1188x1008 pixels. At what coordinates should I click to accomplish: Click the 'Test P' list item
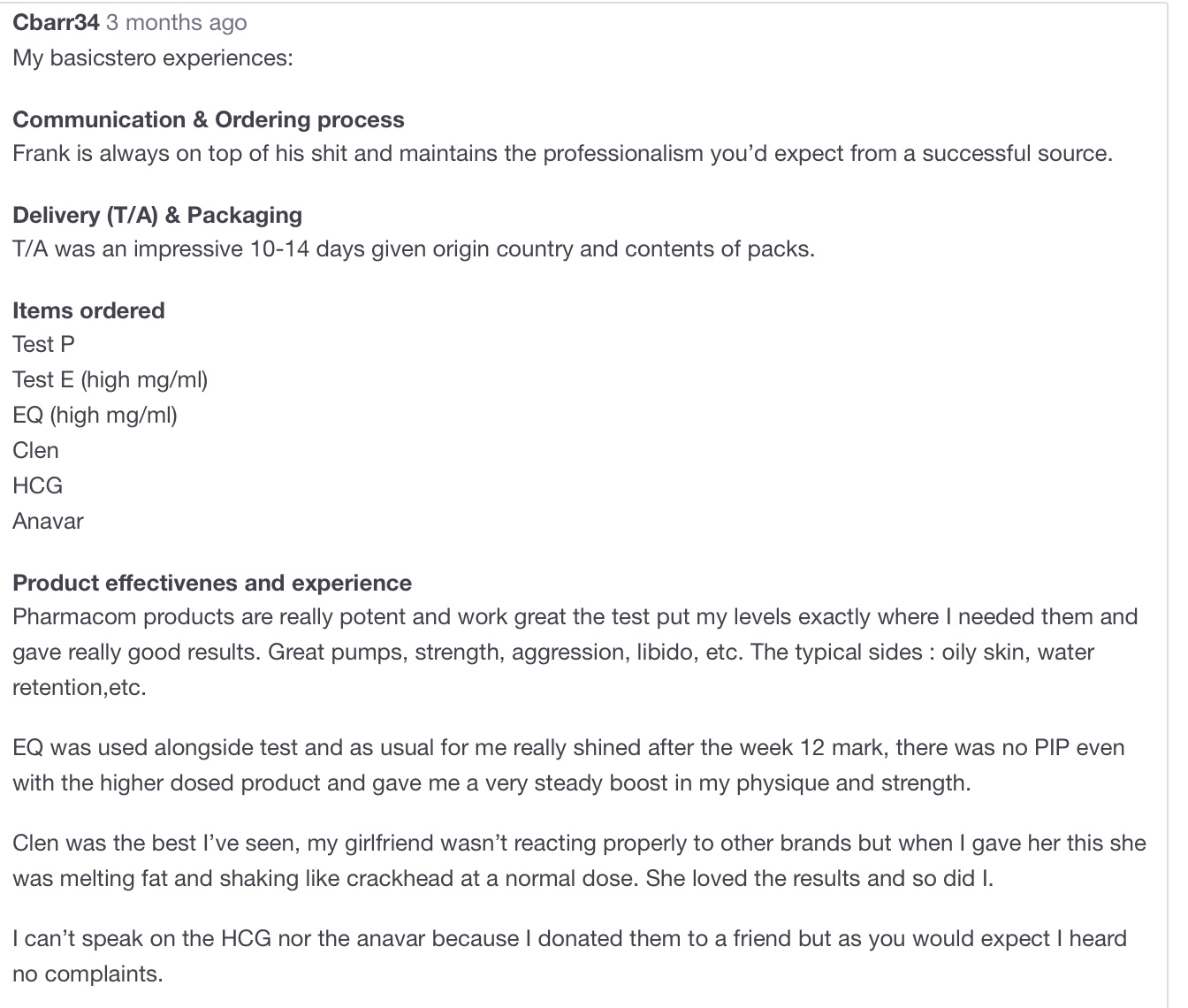(44, 344)
